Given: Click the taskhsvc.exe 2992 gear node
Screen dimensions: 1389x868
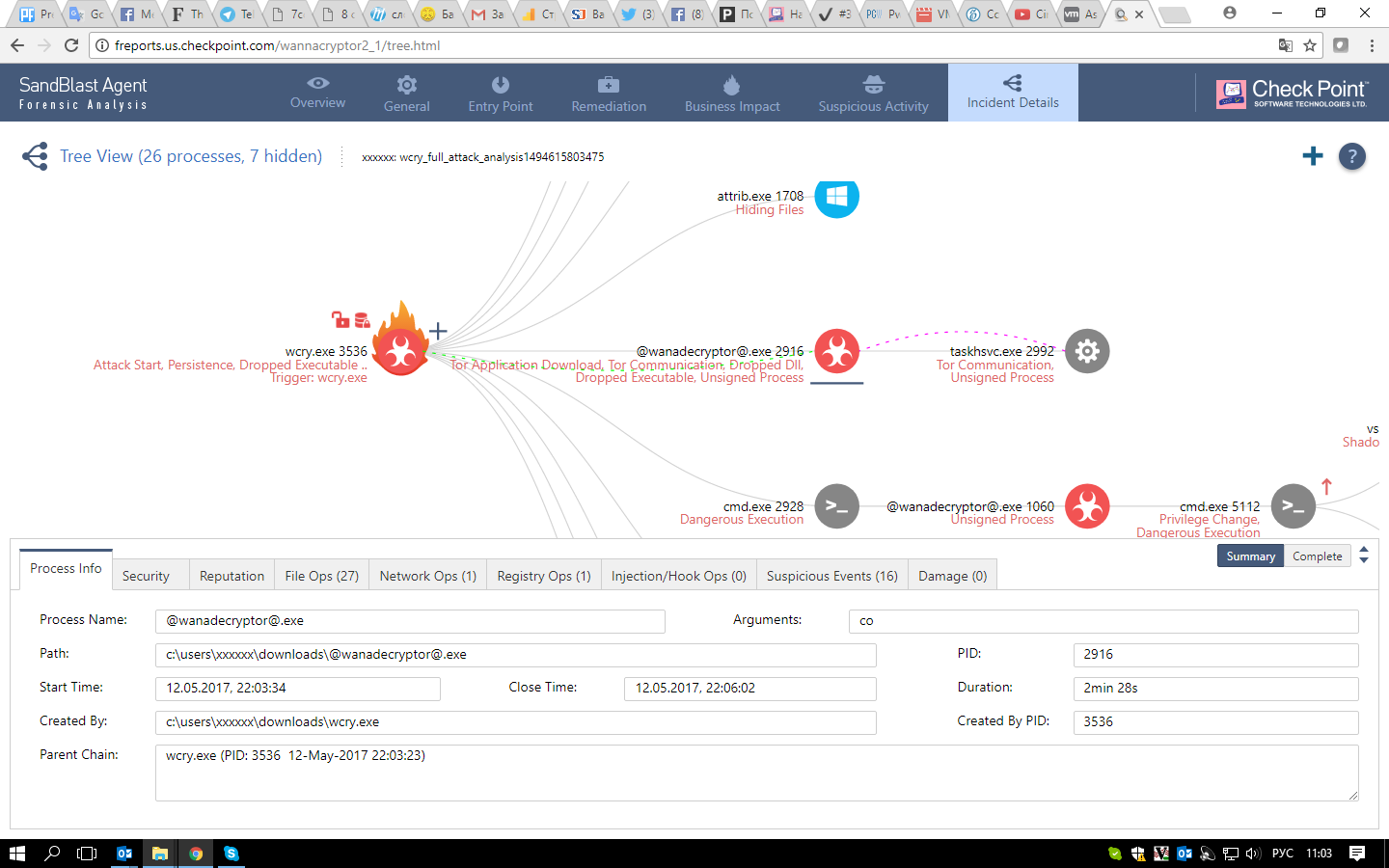Looking at the screenshot, I should pos(1087,351).
